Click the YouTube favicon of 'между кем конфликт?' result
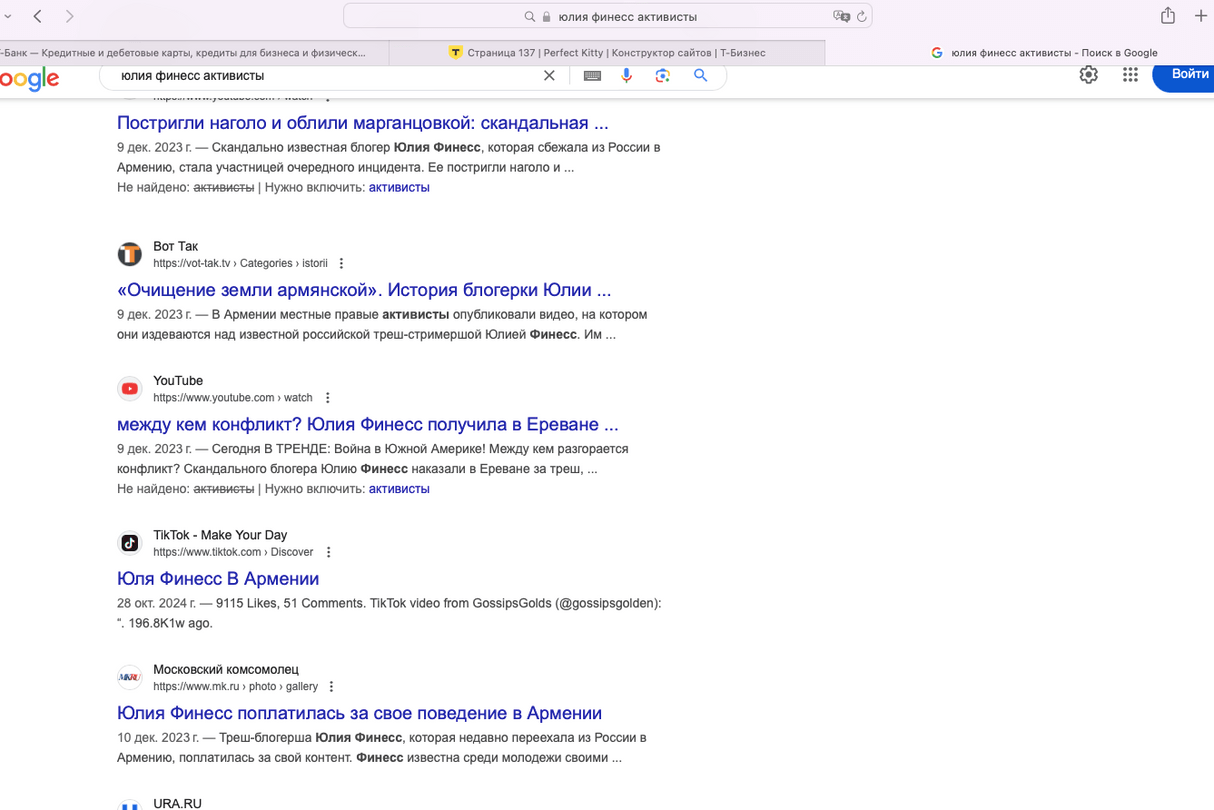Image resolution: width=1214 pixels, height=810 pixels. 130,389
